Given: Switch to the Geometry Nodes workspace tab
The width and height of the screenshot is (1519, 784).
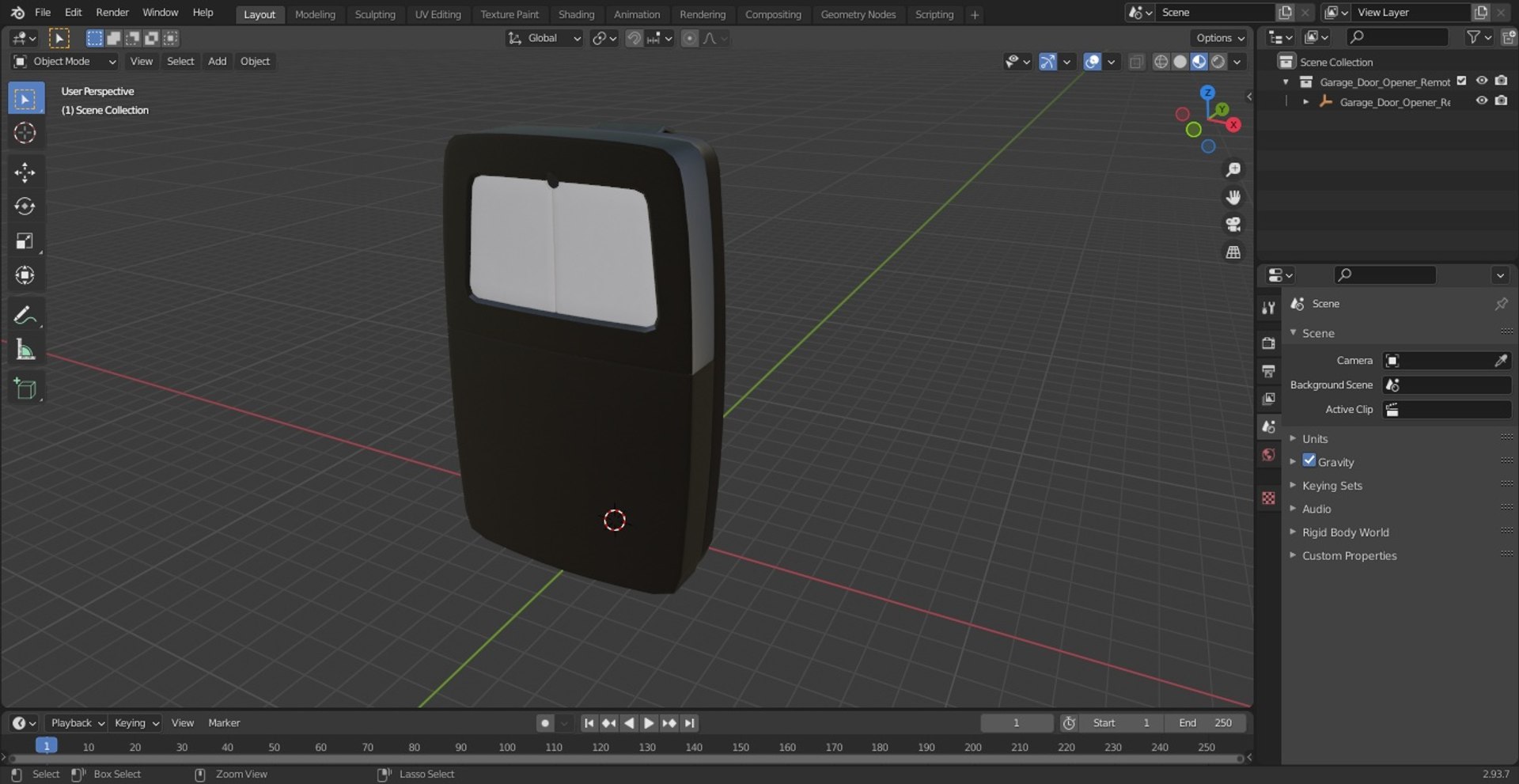Looking at the screenshot, I should 858,14.
